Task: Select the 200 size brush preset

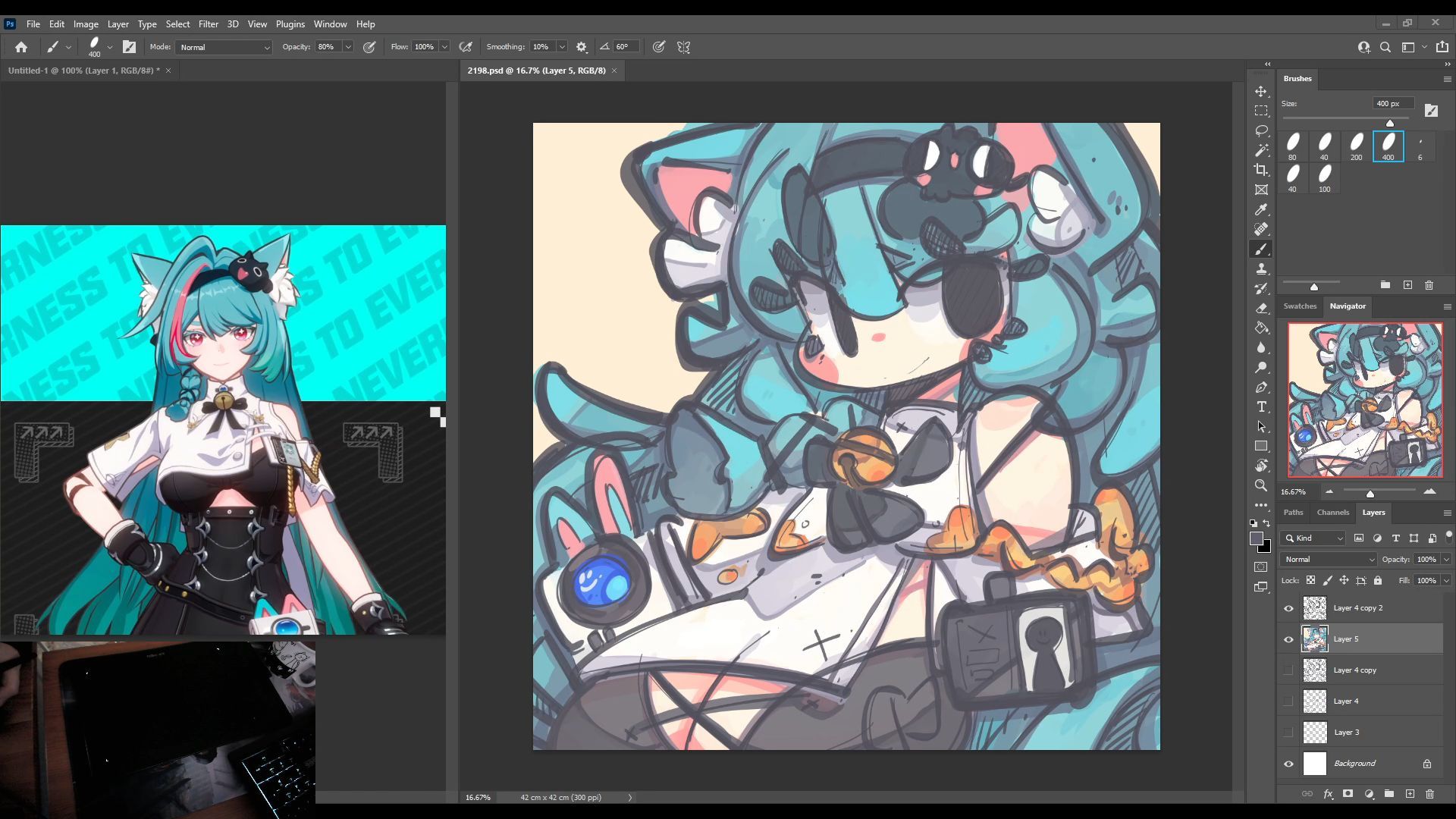Action: click(1357, 146)
